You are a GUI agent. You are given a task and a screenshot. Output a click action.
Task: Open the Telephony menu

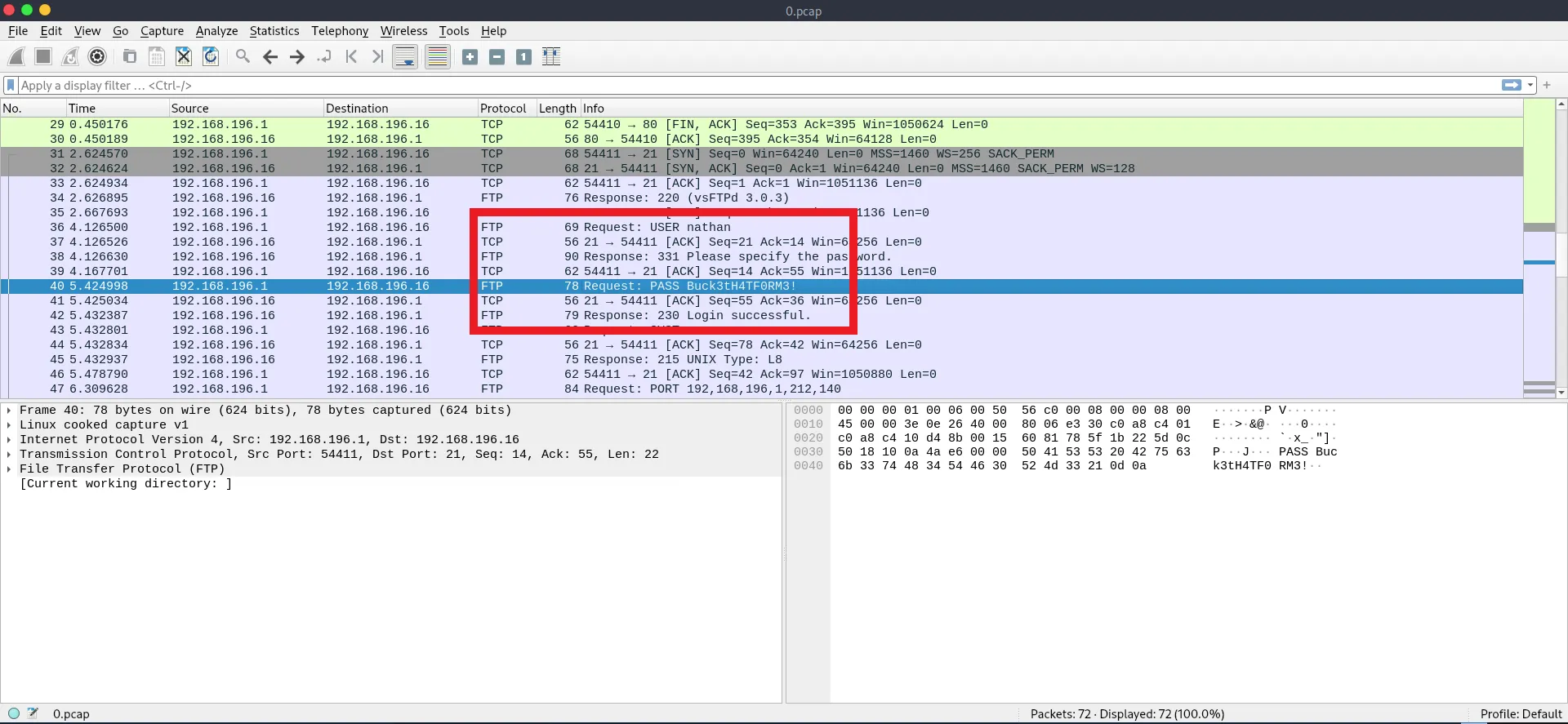340,31
